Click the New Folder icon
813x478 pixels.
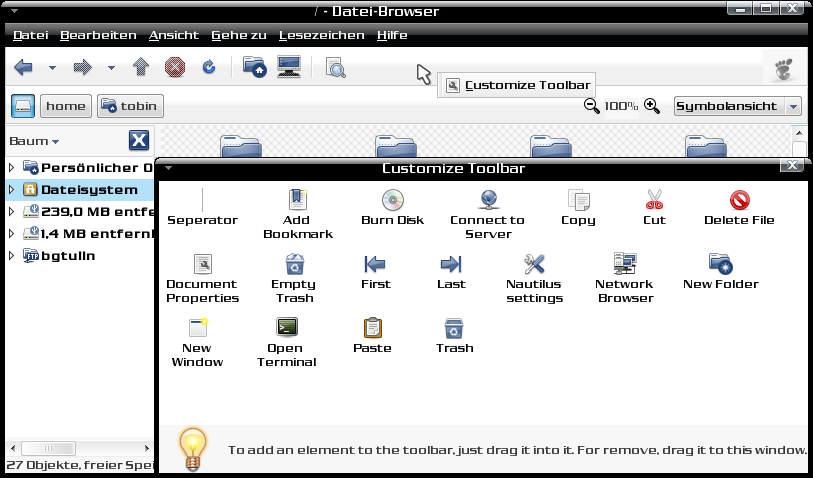(x=720, y=264)
